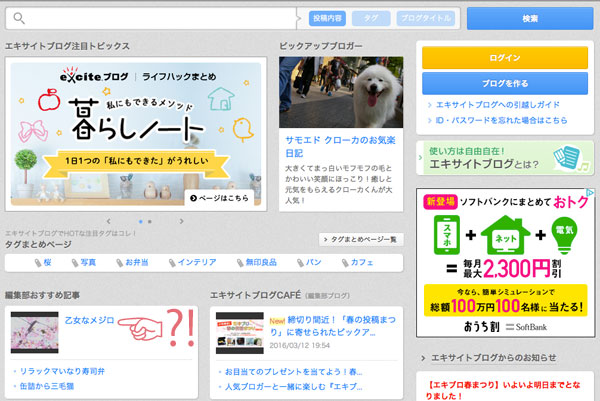
Task: Open the 無印良品 tag
Action: coord(261,262)
